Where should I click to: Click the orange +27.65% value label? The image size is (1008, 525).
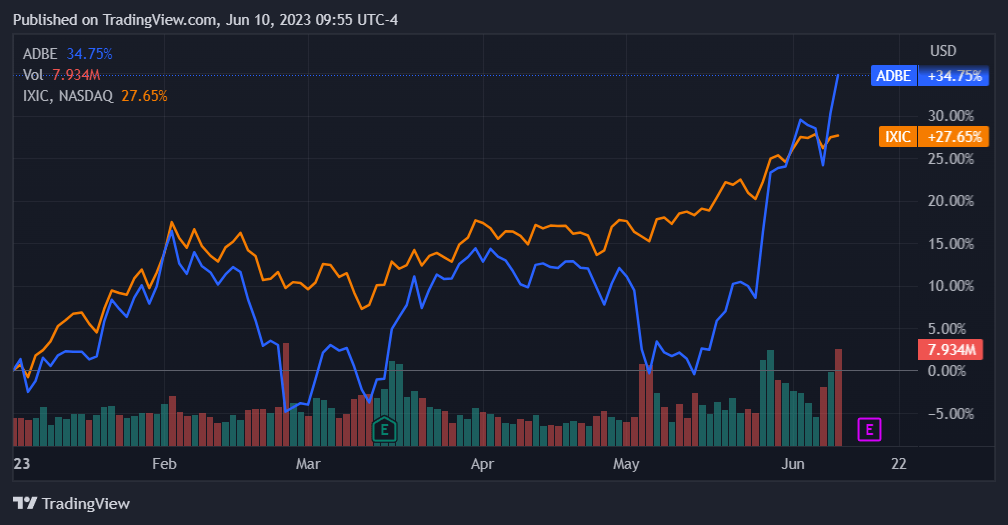(x=954, y=137)
